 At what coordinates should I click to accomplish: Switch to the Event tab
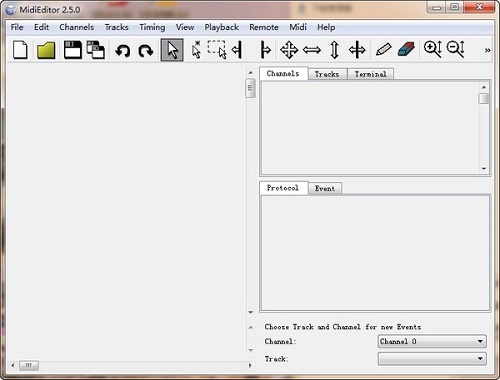point(325,188)
